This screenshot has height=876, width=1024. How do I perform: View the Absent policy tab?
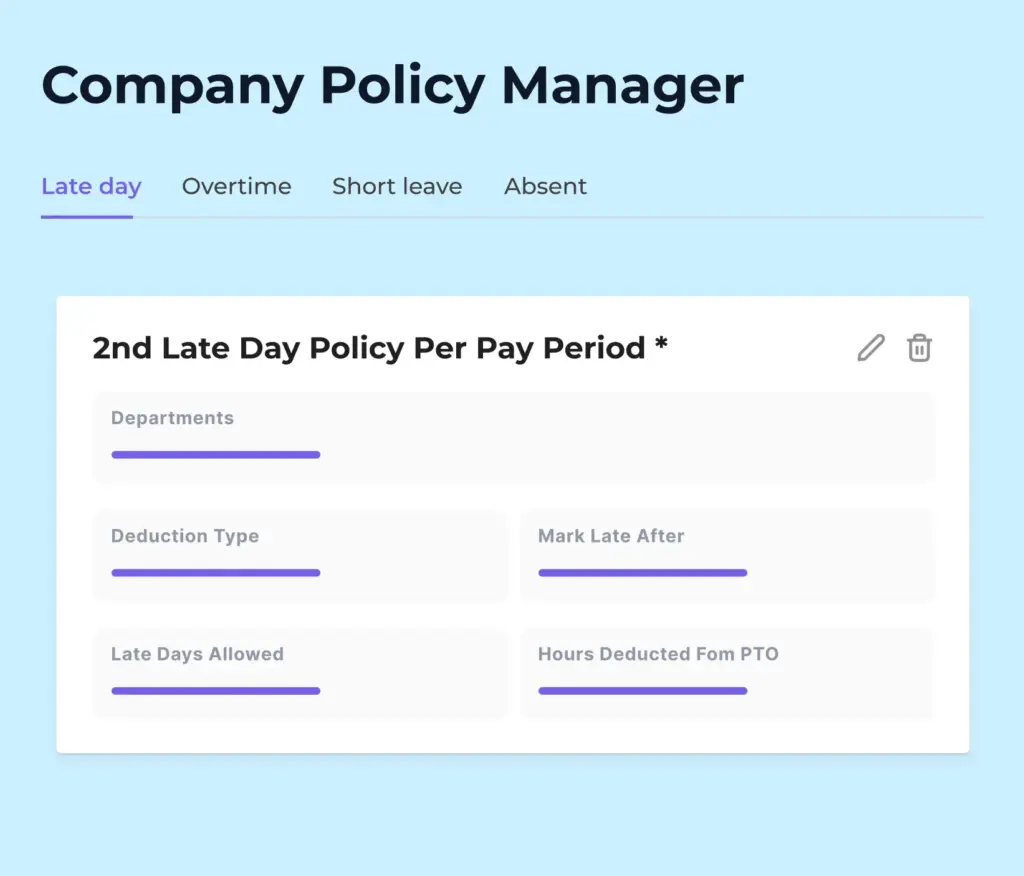(x=545, y=186)
